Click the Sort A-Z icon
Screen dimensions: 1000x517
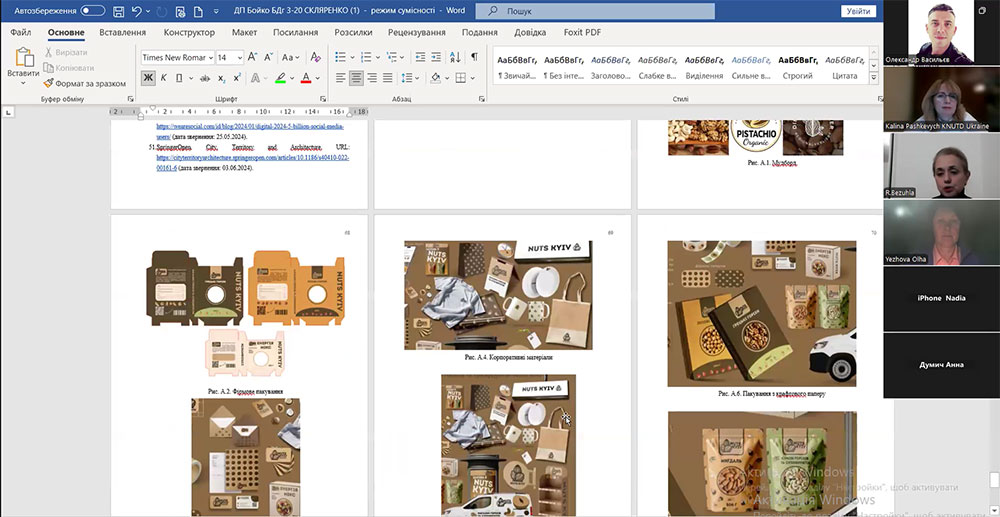(x=455, y=57)
